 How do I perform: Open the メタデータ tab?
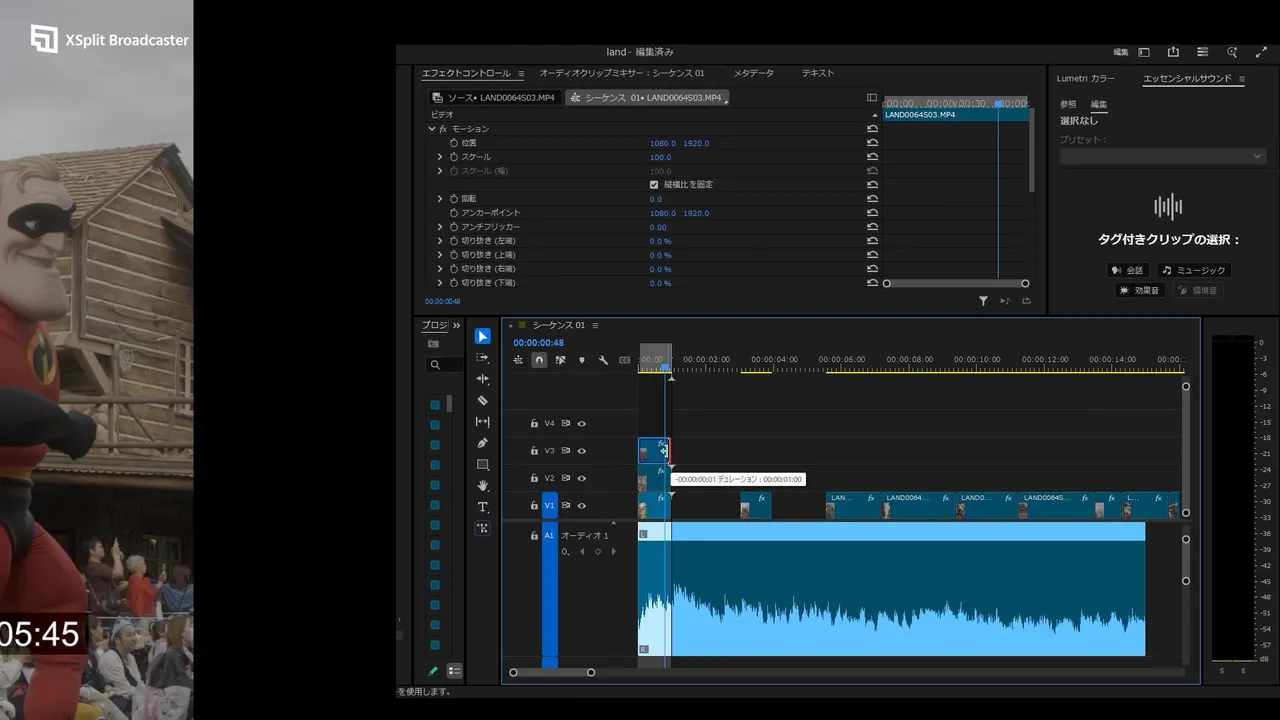[x=754, y=73]
